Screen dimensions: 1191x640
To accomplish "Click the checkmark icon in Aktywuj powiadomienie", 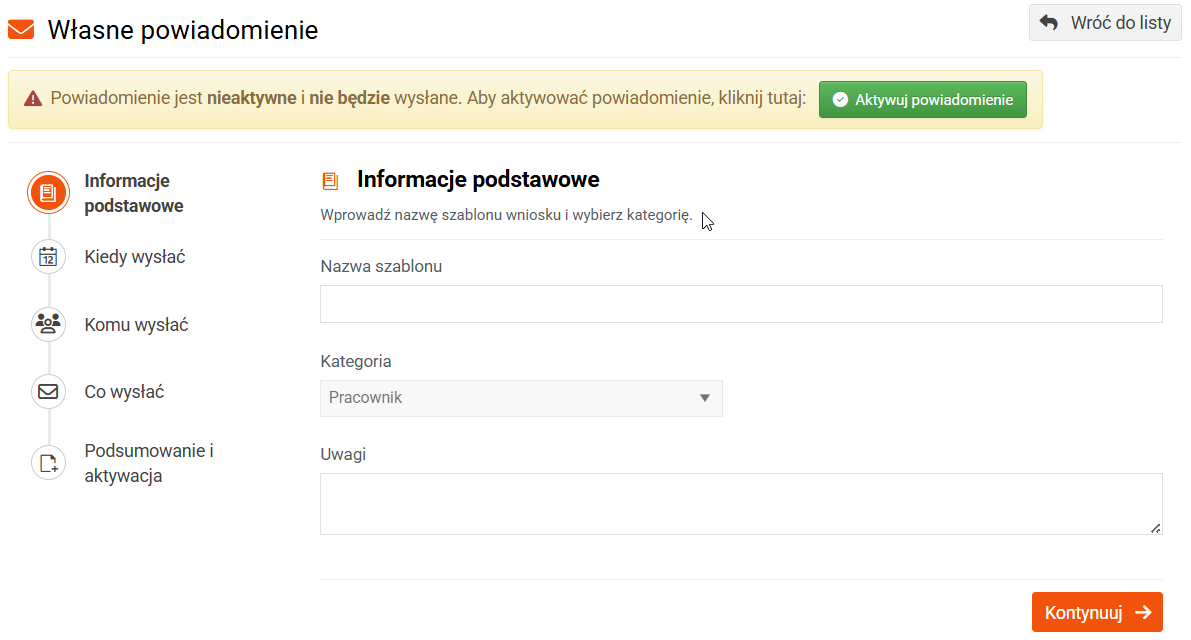I will (x=840, y=99).
